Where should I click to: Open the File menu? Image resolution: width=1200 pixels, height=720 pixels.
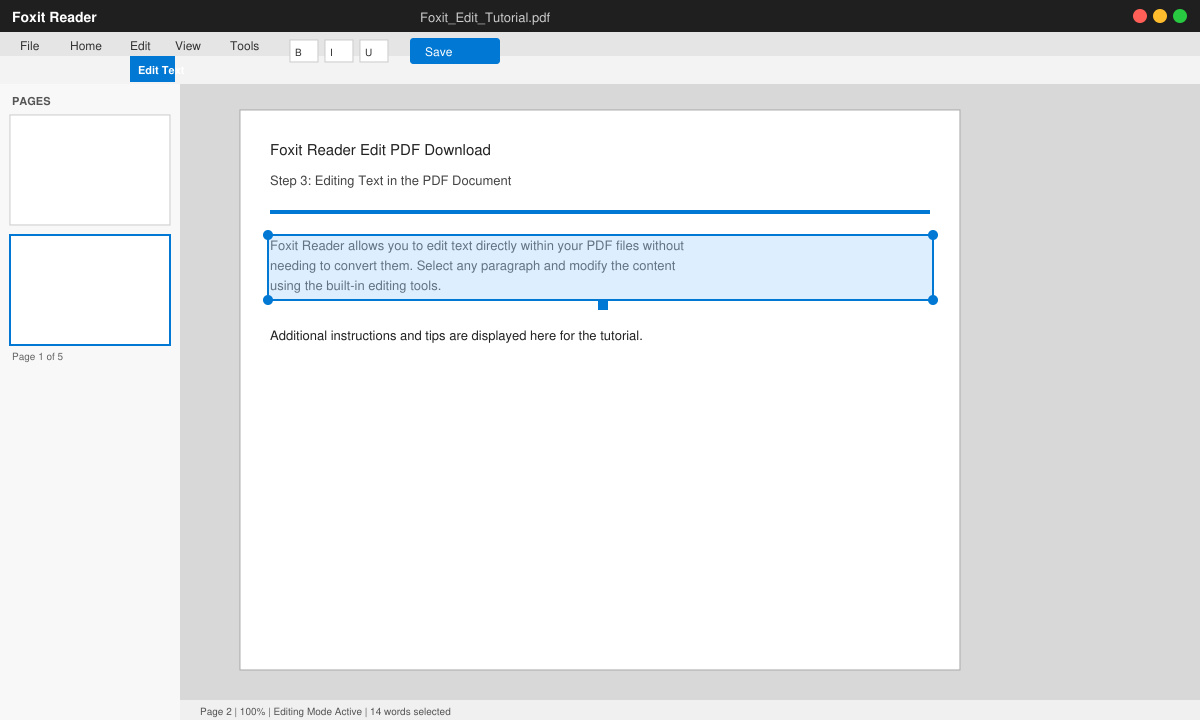(x=30, y=46)
